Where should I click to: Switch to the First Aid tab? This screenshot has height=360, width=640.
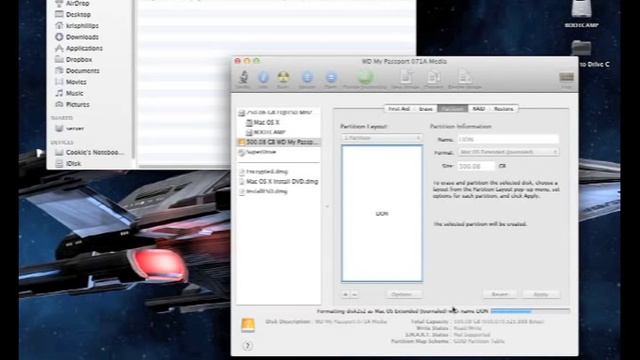click(x=399, y=109)
